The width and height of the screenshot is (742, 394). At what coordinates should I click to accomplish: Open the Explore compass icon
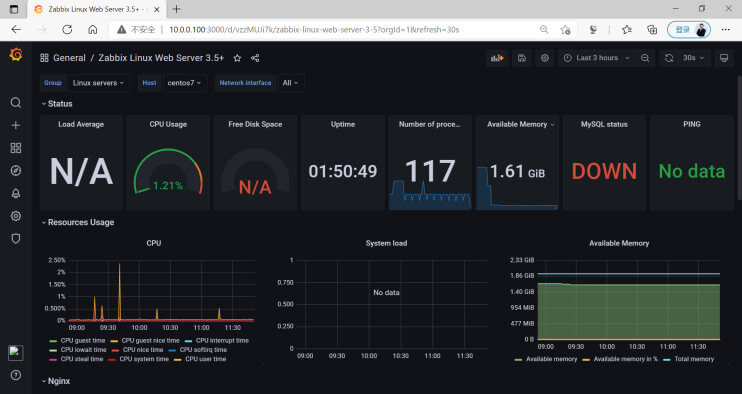16,171
